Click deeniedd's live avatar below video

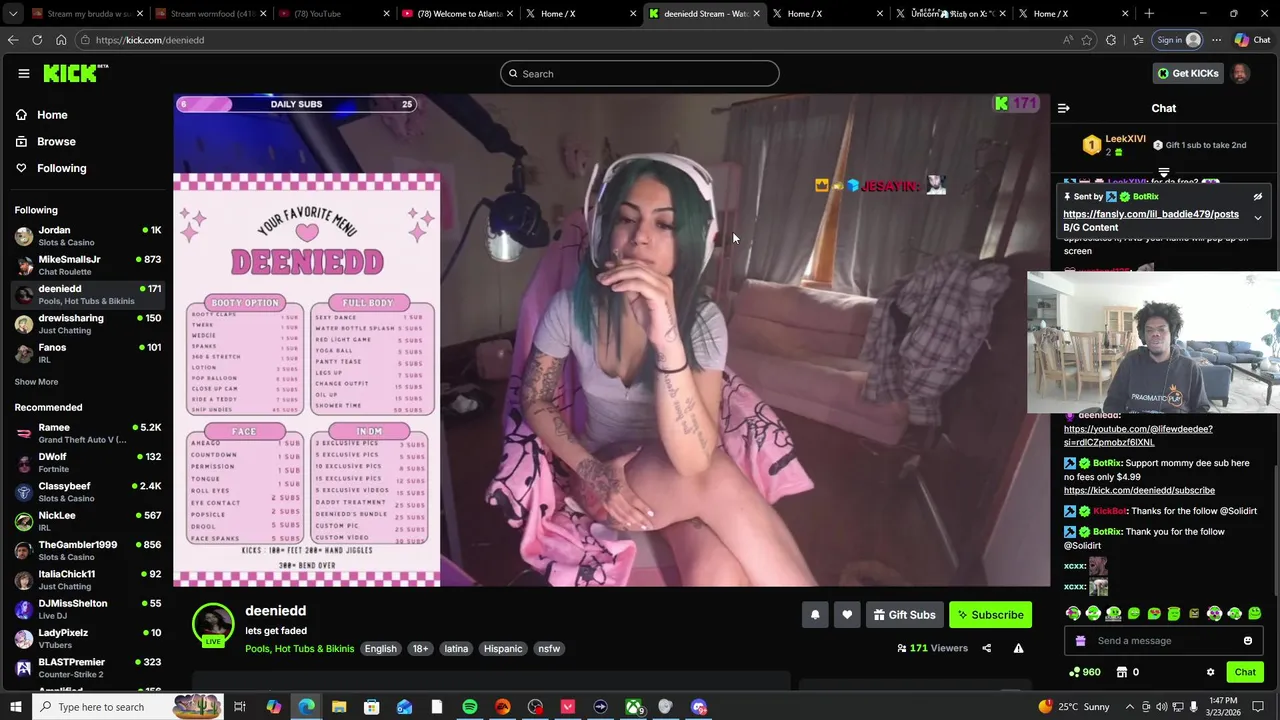pos(213,624)
